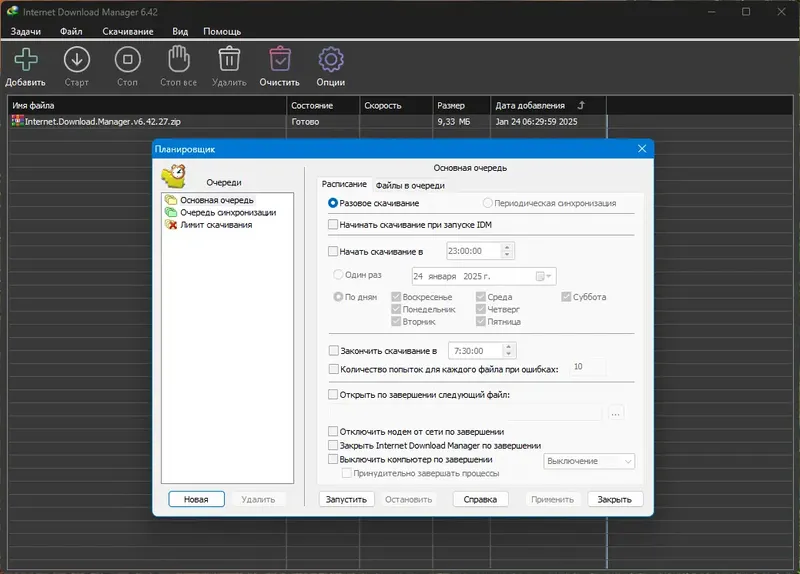800x574 pixels.
Task: Select Очередь синхронизации in queue list
Action: click(x=228, y=212)
